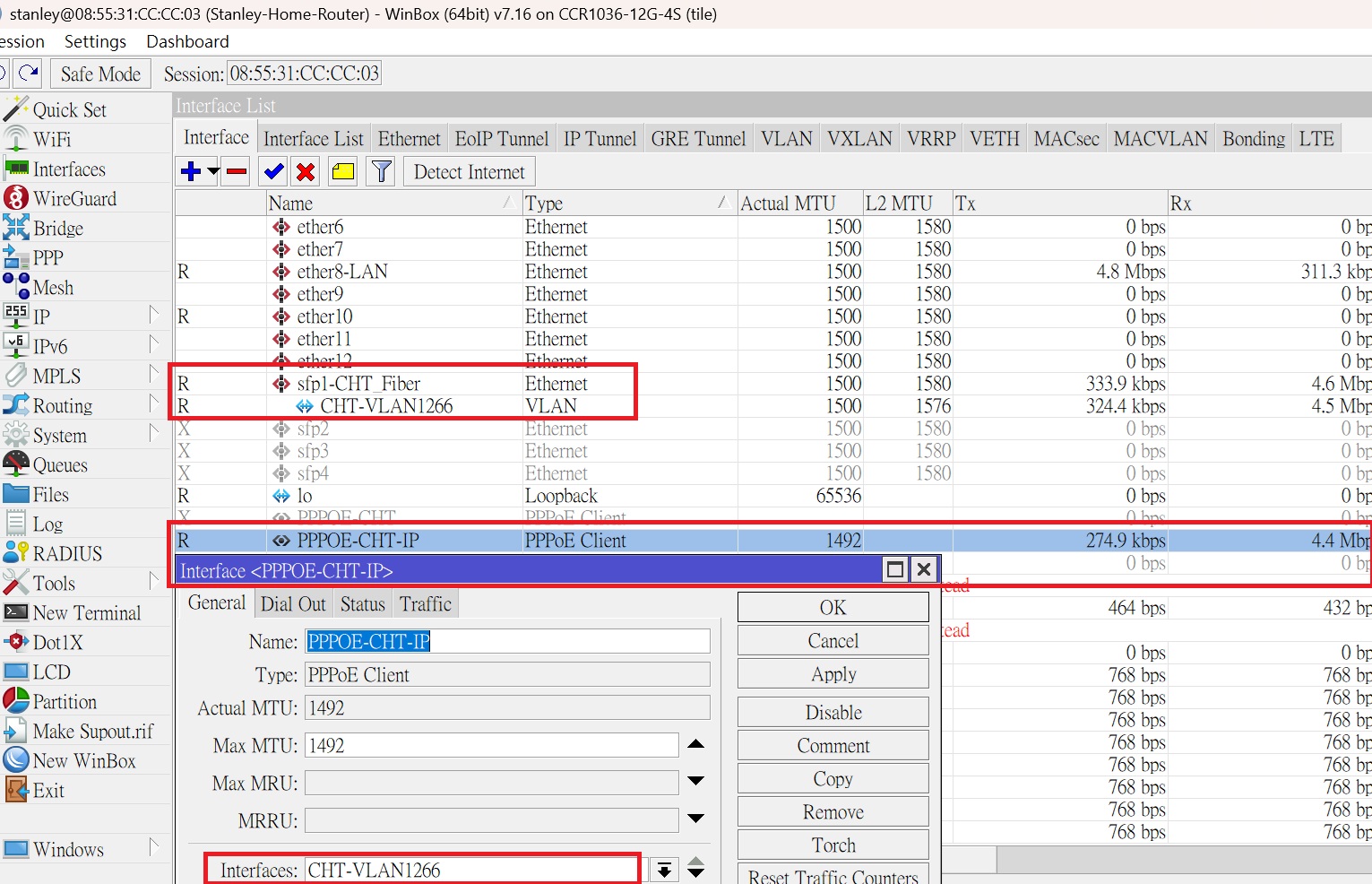Image resolution: width=1372 pixels, height=884 pixels.
Task: Click the blue plus Add button
Action: 191,171
